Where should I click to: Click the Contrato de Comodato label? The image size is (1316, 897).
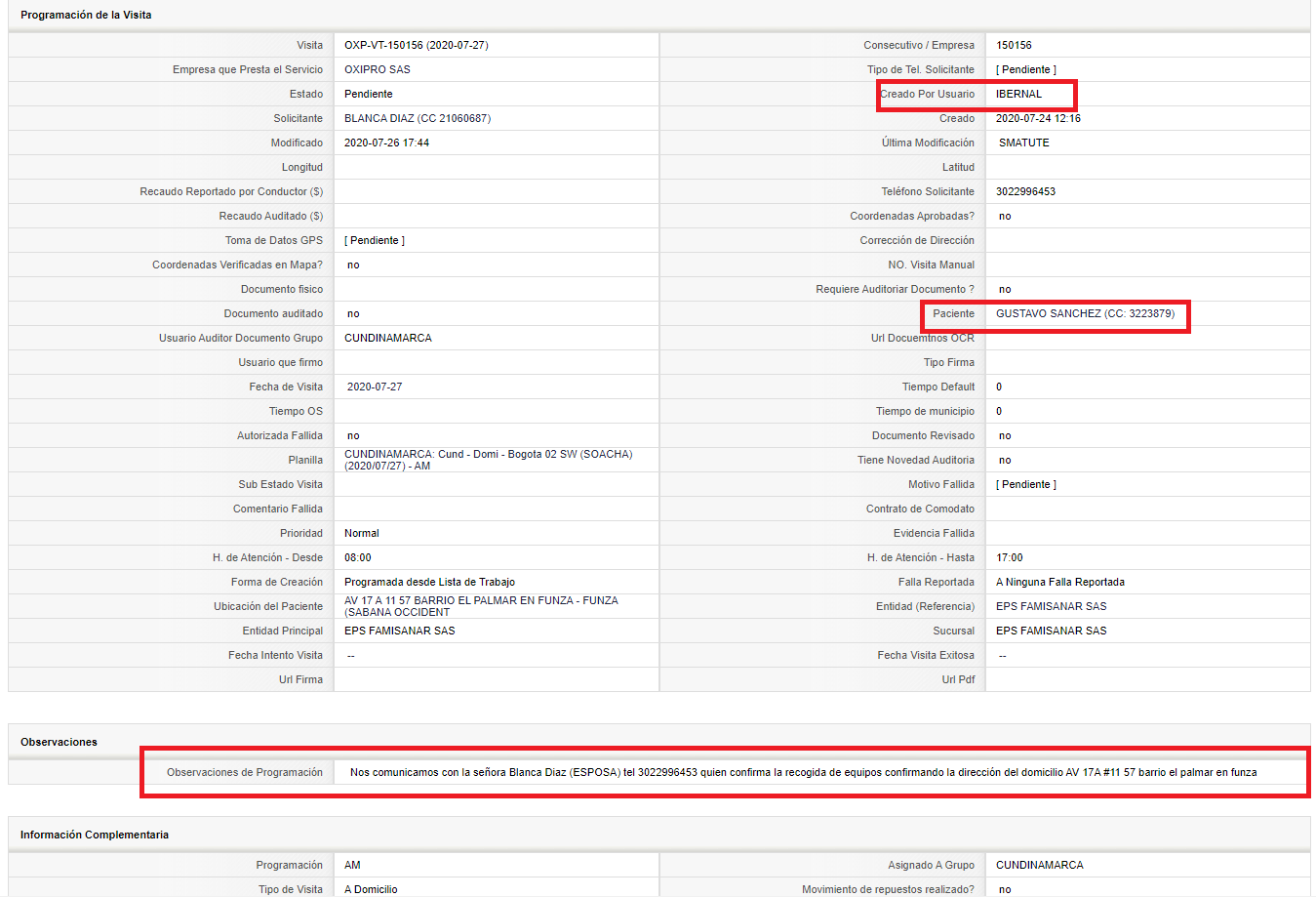[920, 509]
